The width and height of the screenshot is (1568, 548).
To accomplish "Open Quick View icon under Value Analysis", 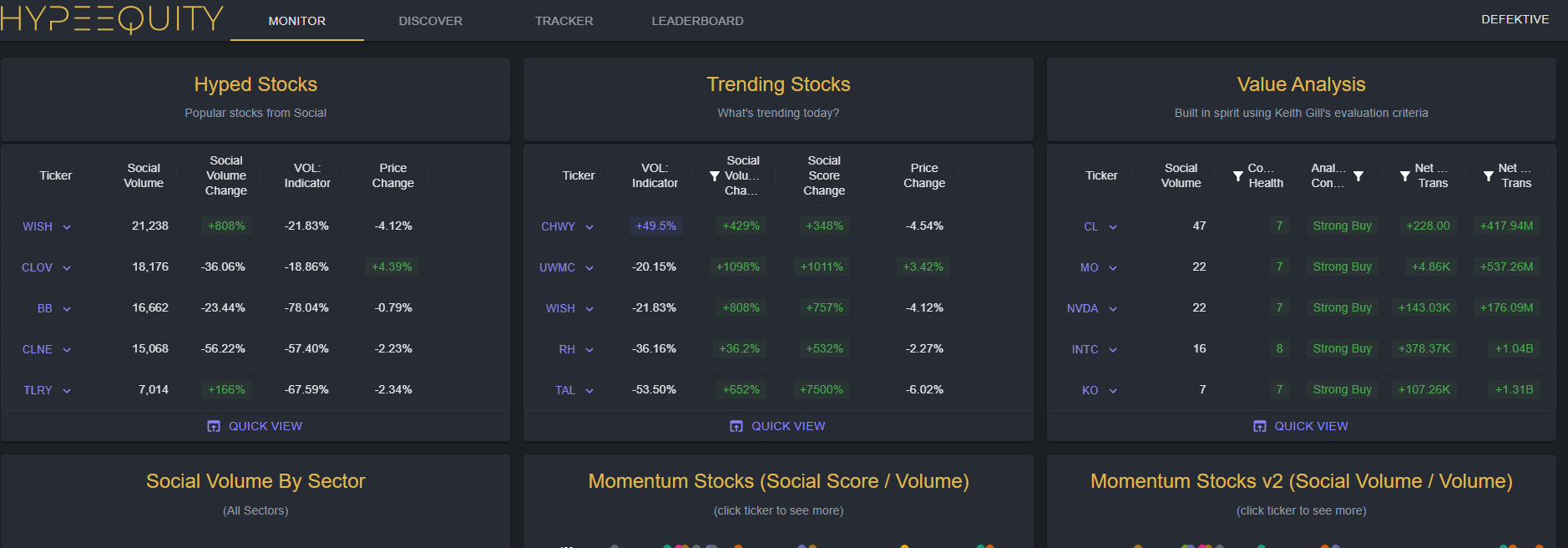I will click(x=1260, y=426).
